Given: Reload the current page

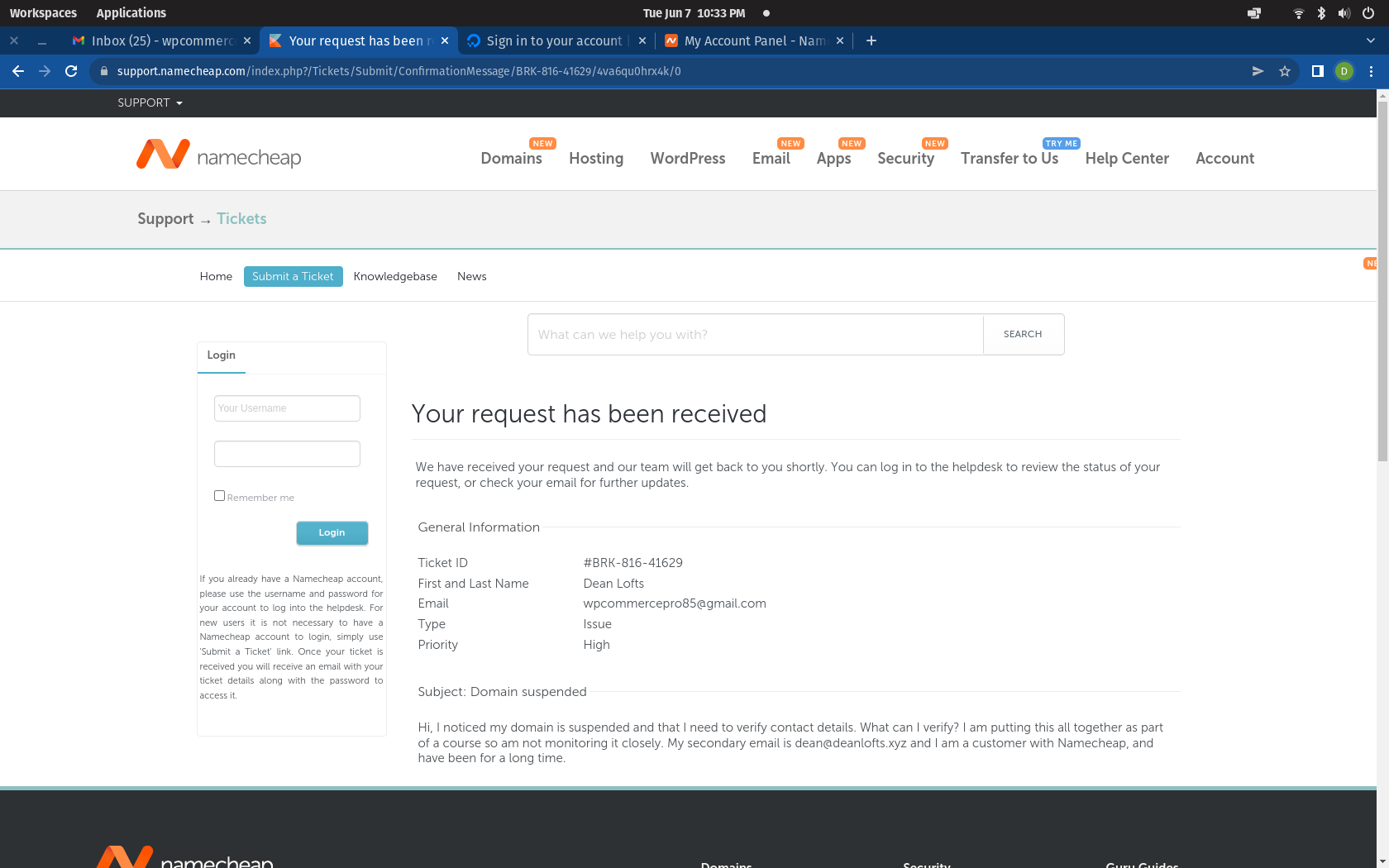Looking at the screenshot, I should coord(71,71).
